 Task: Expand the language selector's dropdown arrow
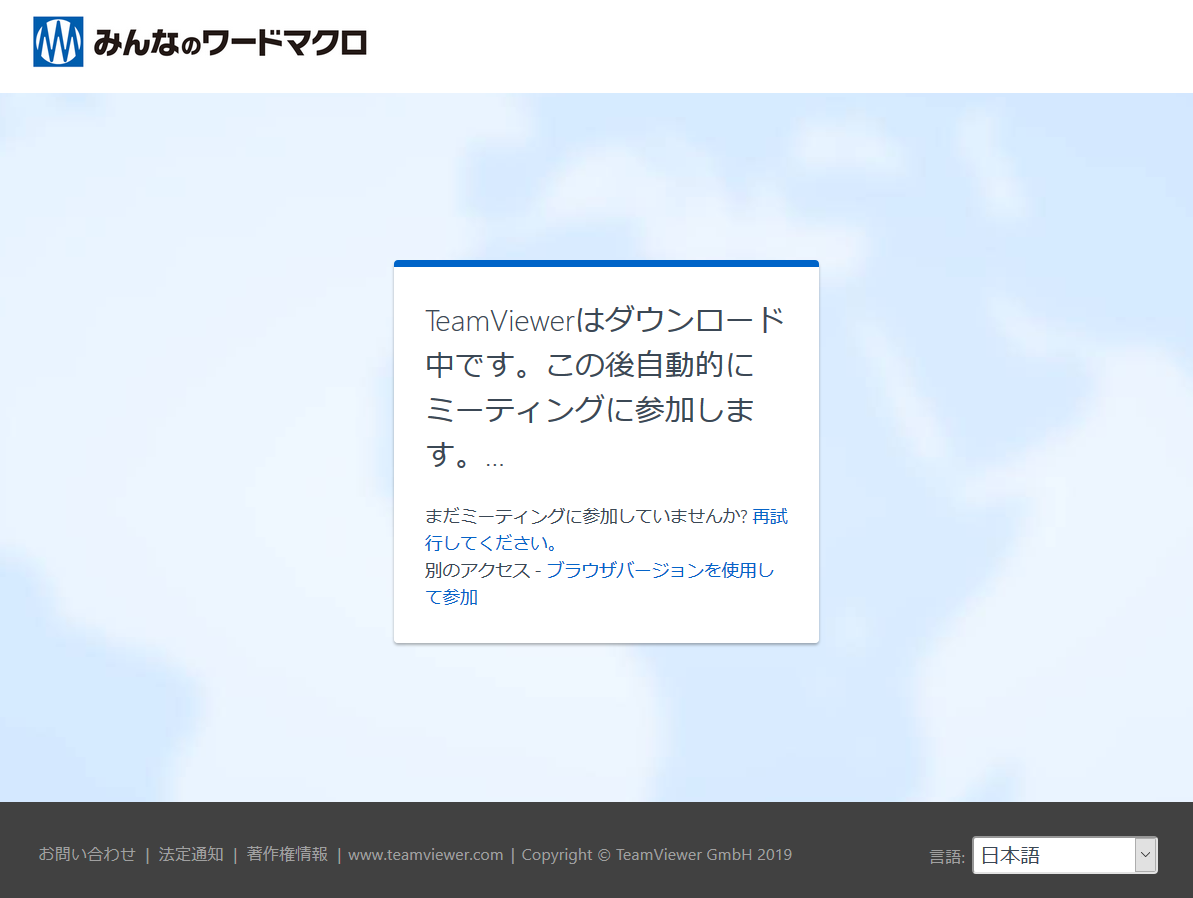[x=1145, y=855]
